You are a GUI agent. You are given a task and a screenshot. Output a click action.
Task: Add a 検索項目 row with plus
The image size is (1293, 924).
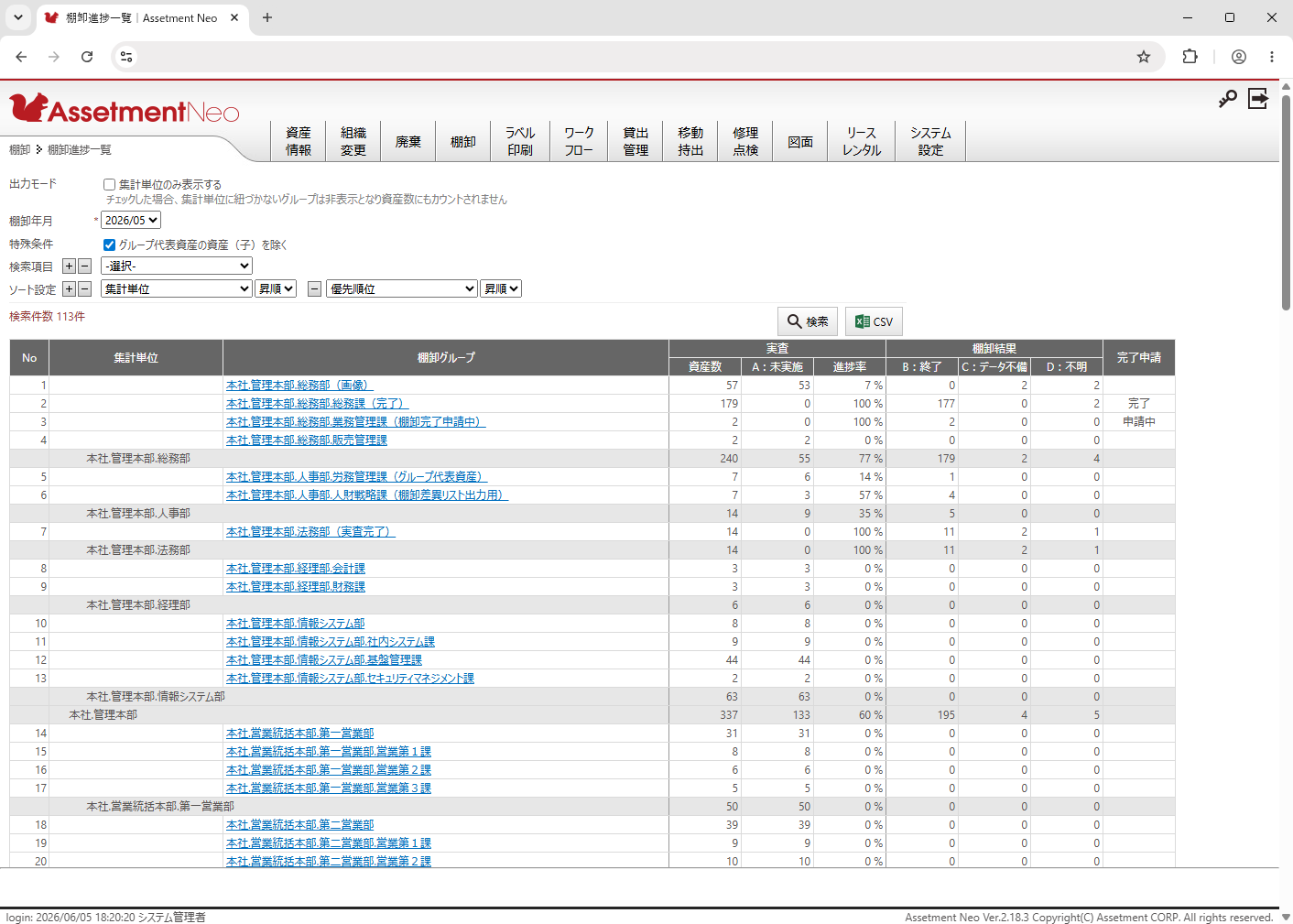click(69, 266)
